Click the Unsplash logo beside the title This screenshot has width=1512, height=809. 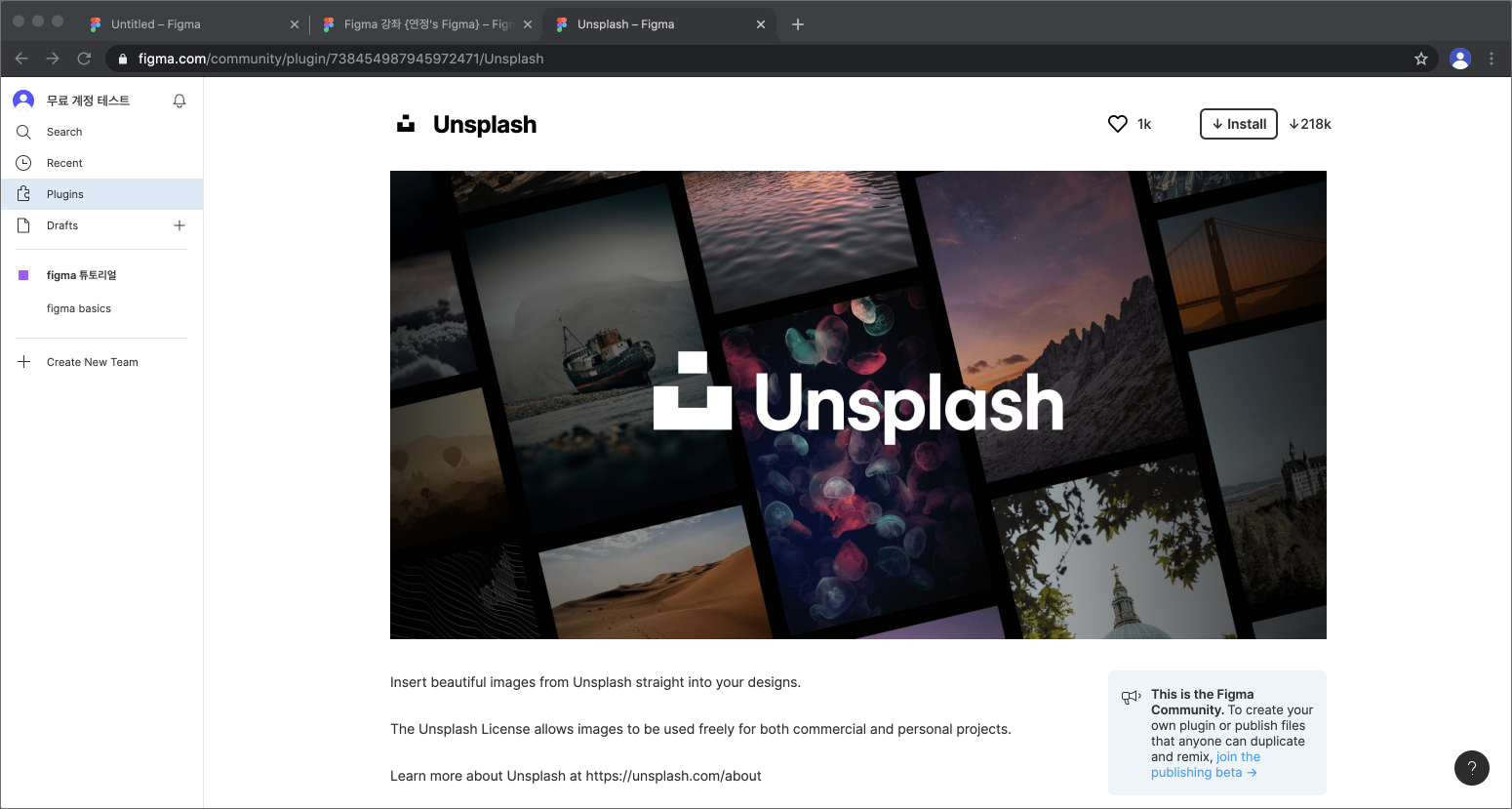pos(406,124)
